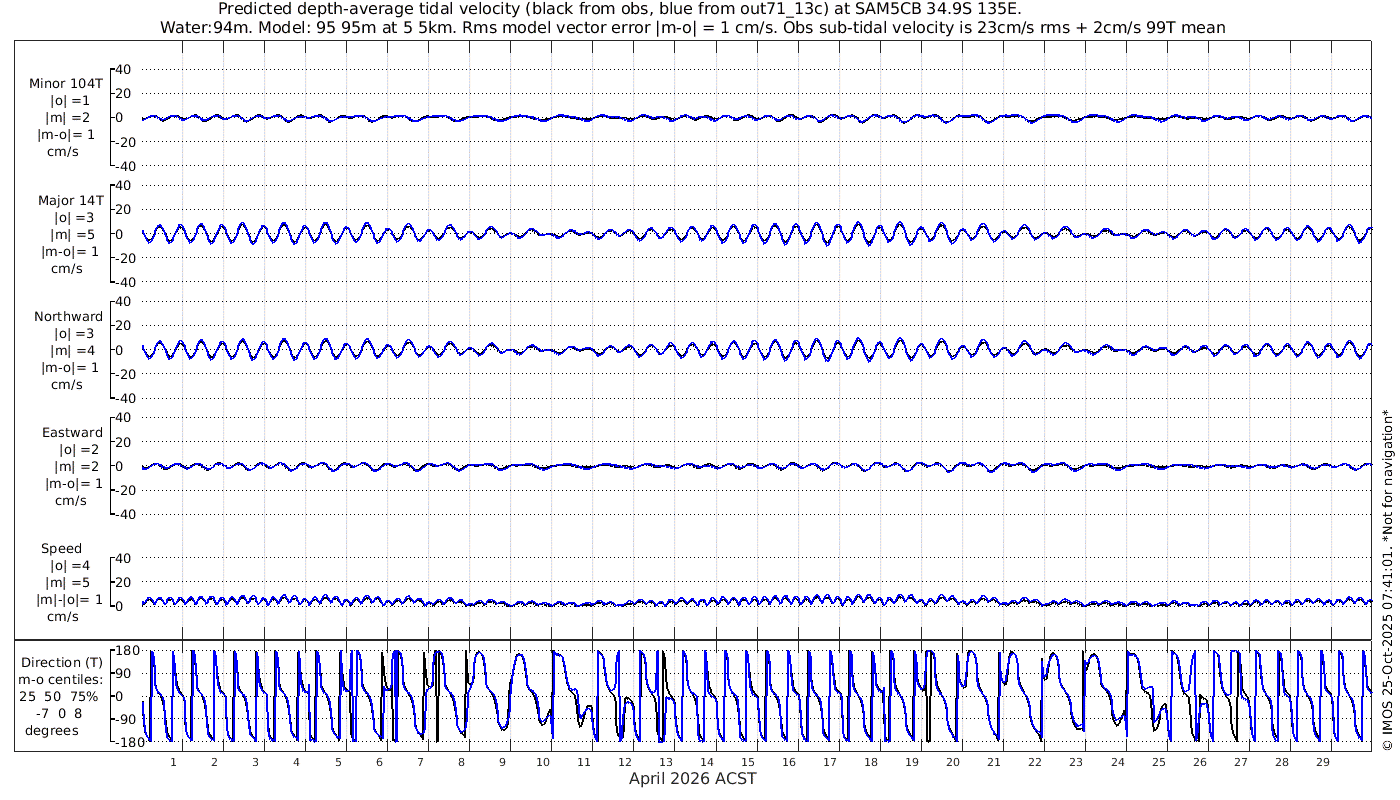This screenshot has height=800, width=1400.
Task: Select the '-90' tick on Direction axis
Action: (126, 719)
